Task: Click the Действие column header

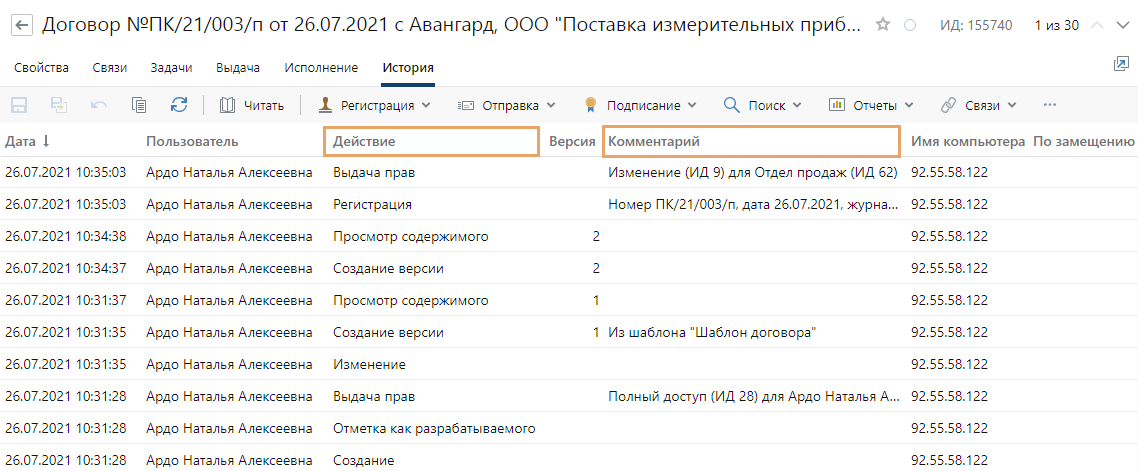Action: (x=431, y=142)
